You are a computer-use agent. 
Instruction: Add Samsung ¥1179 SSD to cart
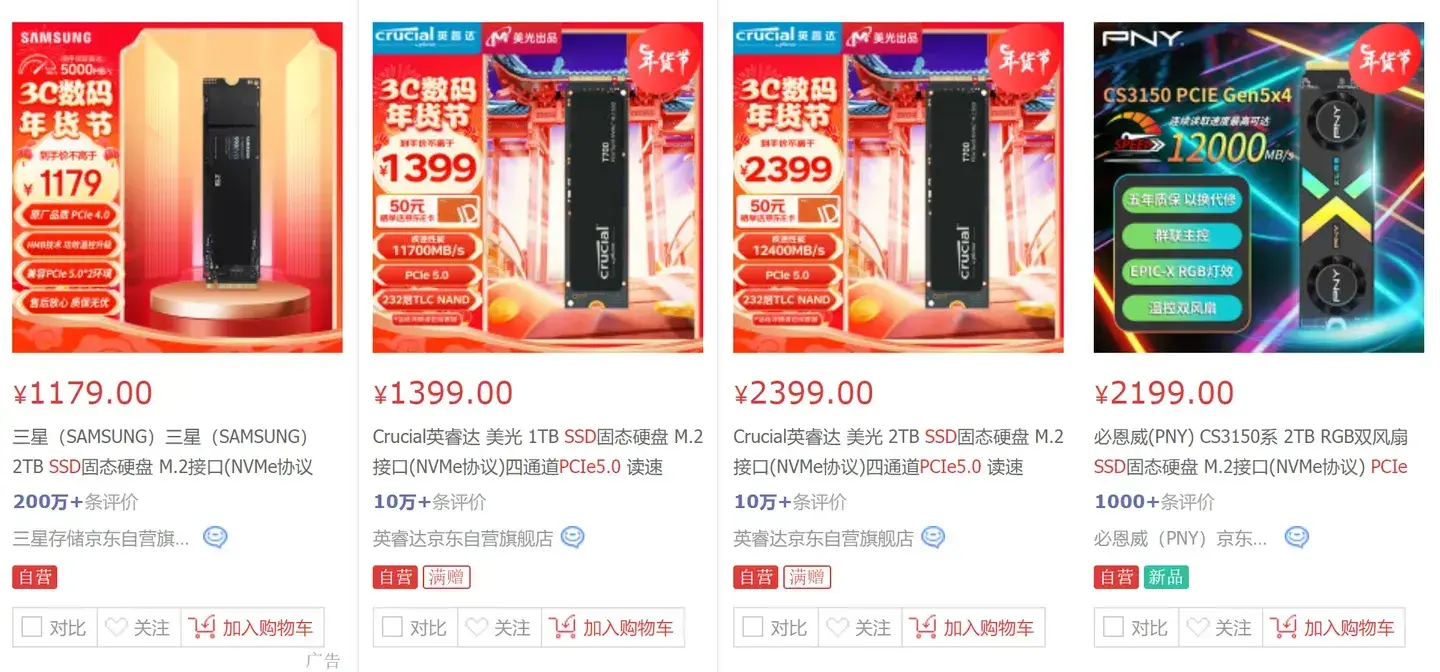point(252,628)
